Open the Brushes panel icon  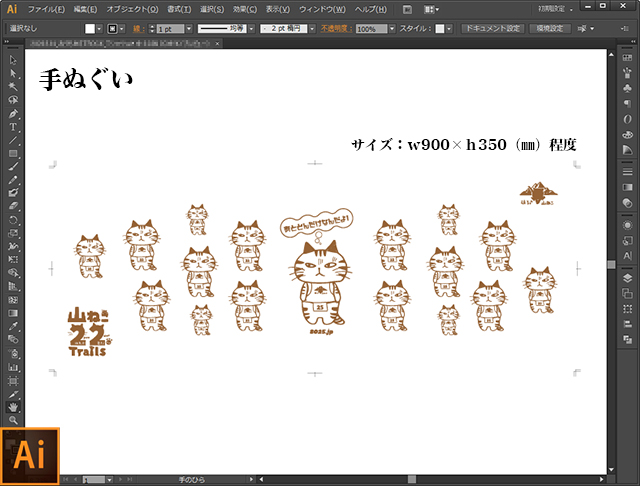[627, 73]
